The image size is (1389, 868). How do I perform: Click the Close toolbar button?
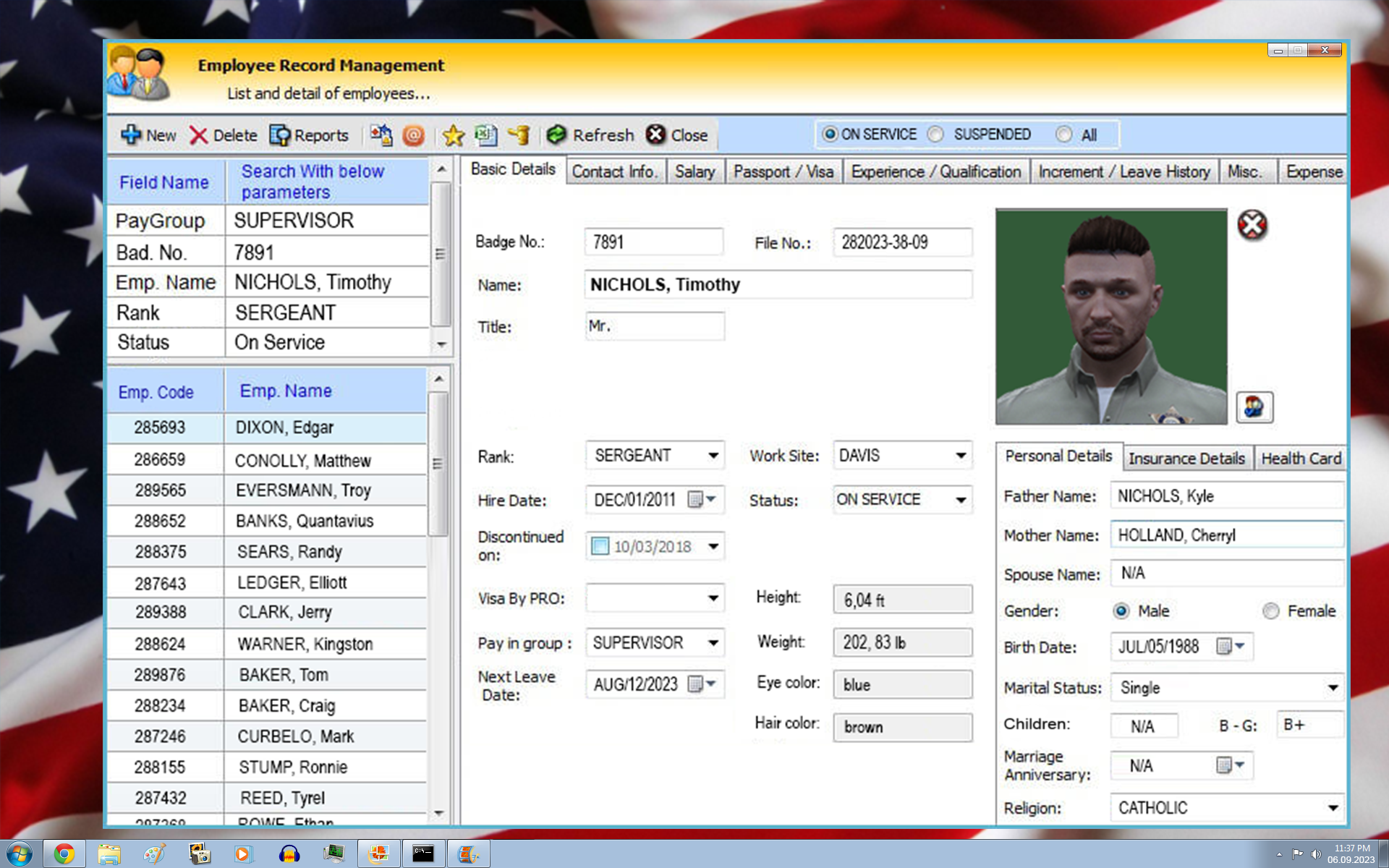click(x=676, y=135)
